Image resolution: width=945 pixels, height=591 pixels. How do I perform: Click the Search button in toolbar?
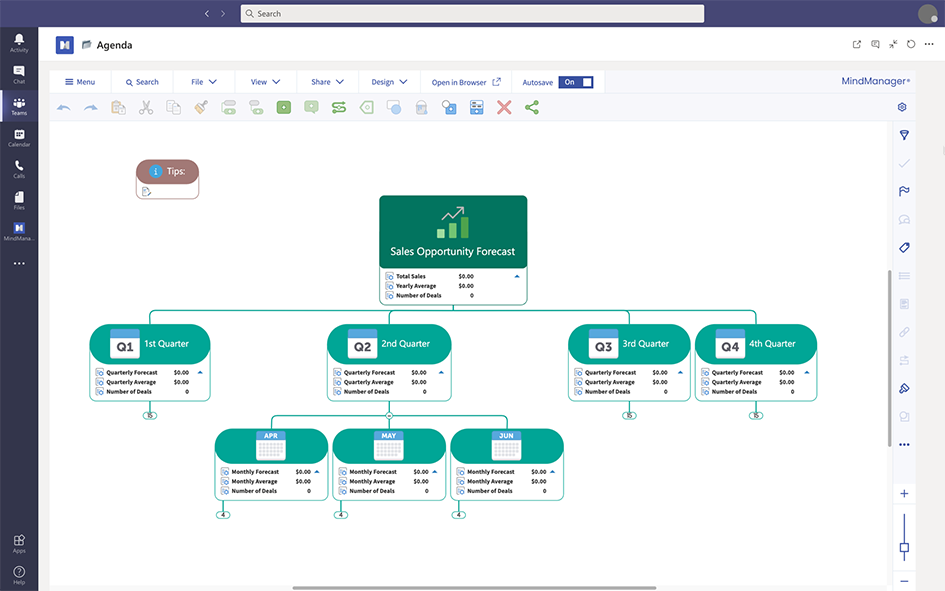142,82
